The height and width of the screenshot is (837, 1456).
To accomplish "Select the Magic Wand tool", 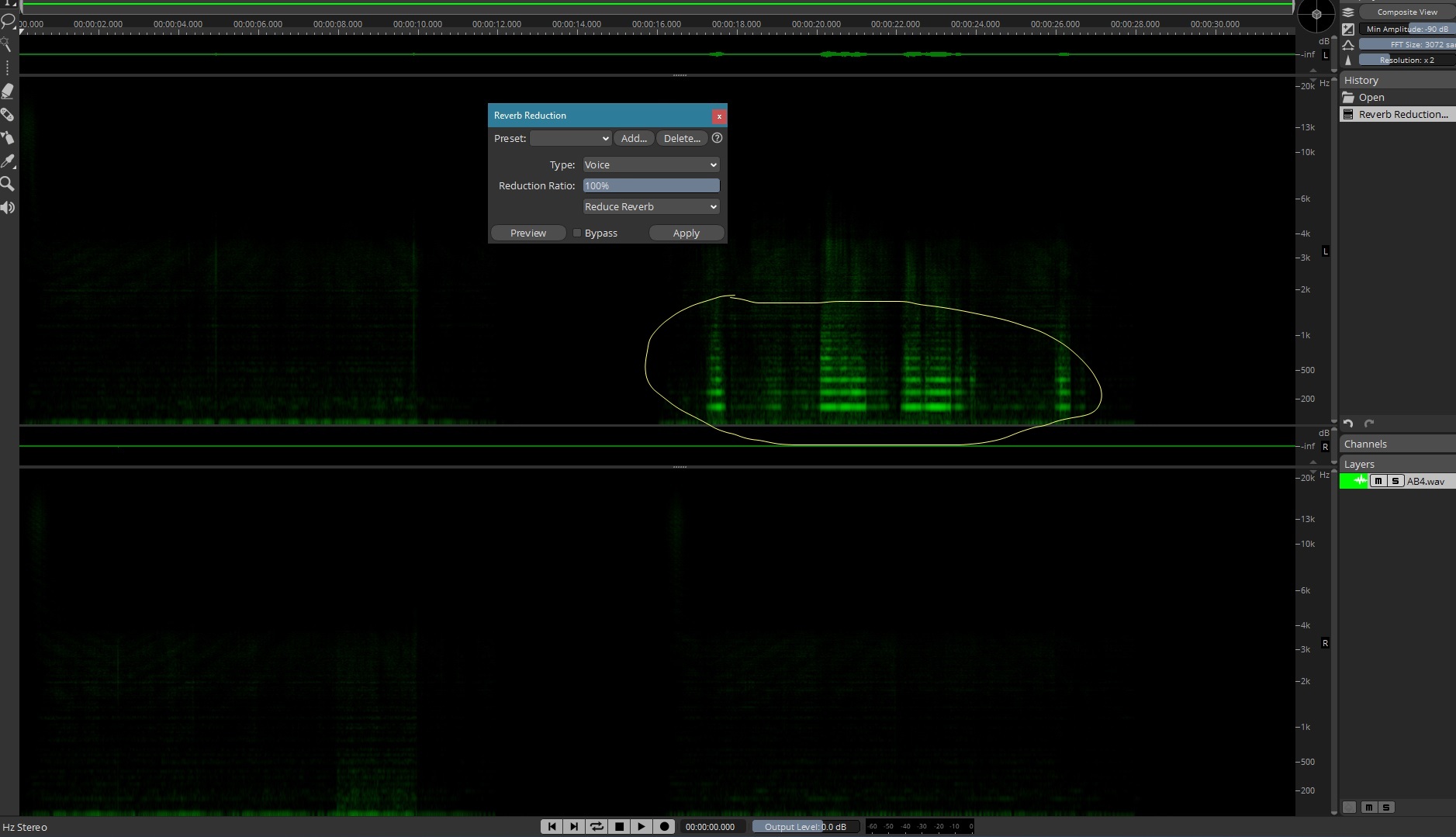I will coord(8,44).
